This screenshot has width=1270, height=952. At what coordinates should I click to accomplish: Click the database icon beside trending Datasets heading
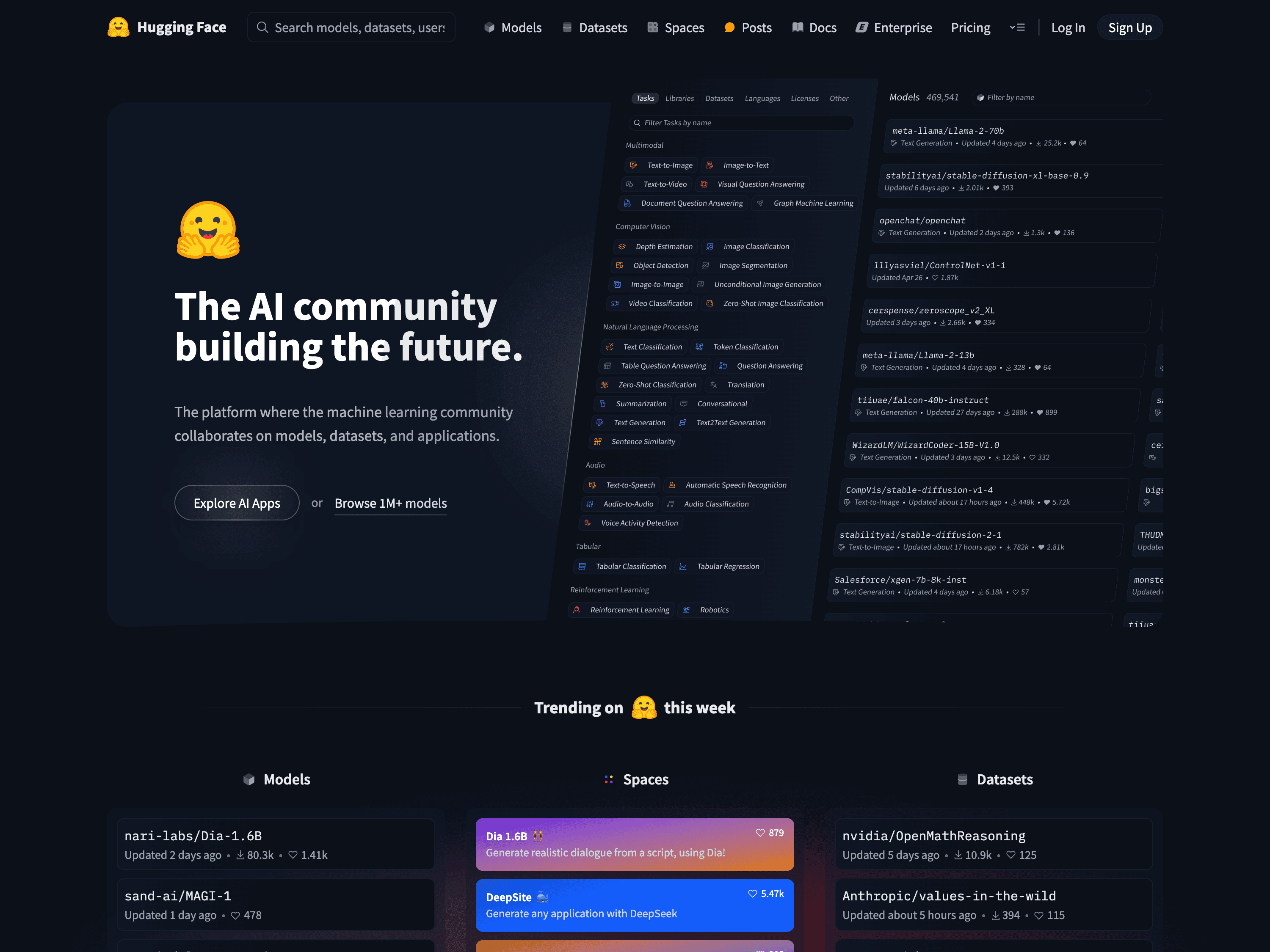click(x=963, y=779)
